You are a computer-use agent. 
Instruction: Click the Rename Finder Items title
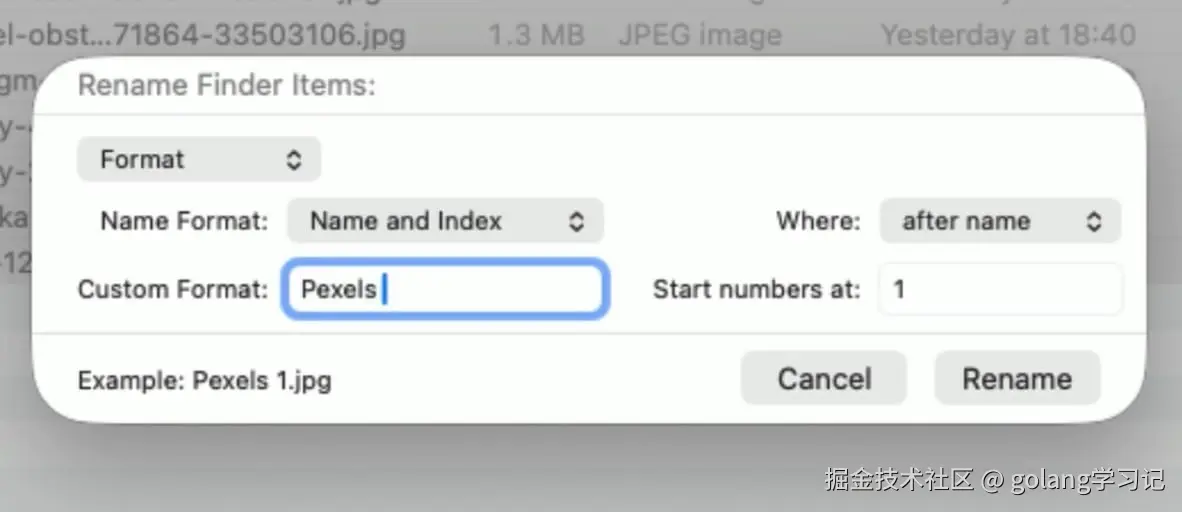226,86
